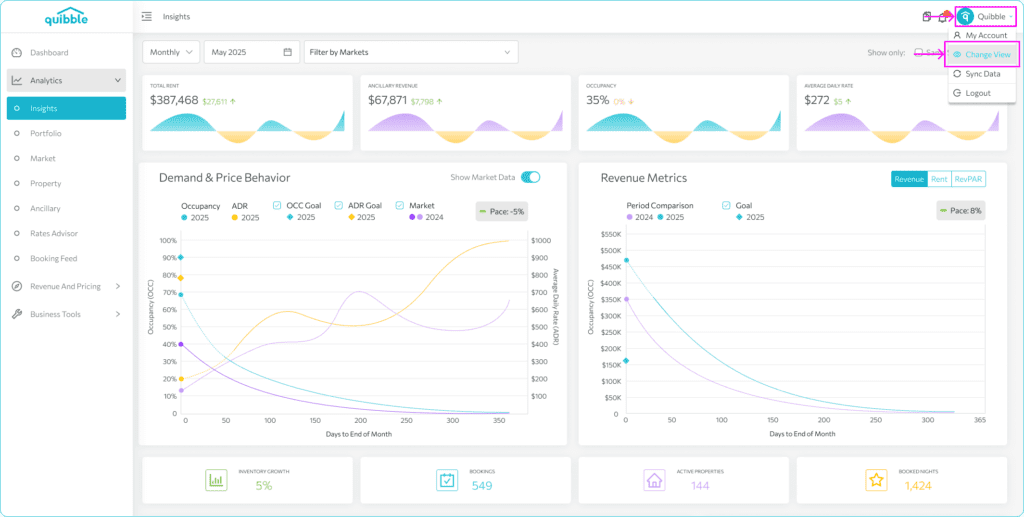Click the Booked Nights value 1,424

(x=918, y=486)
